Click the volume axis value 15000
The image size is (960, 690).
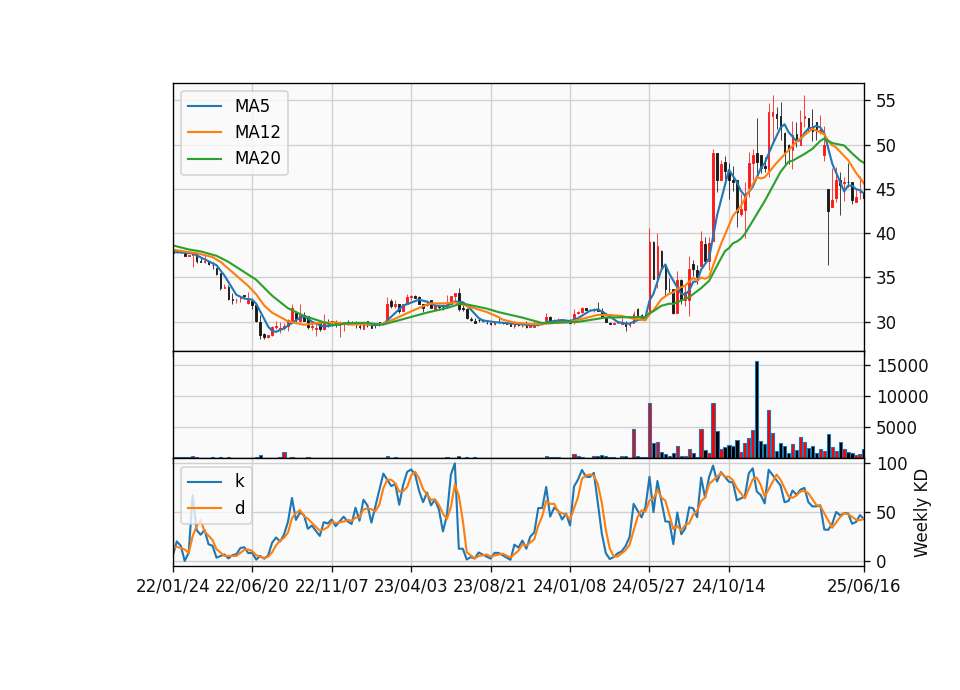902,366
